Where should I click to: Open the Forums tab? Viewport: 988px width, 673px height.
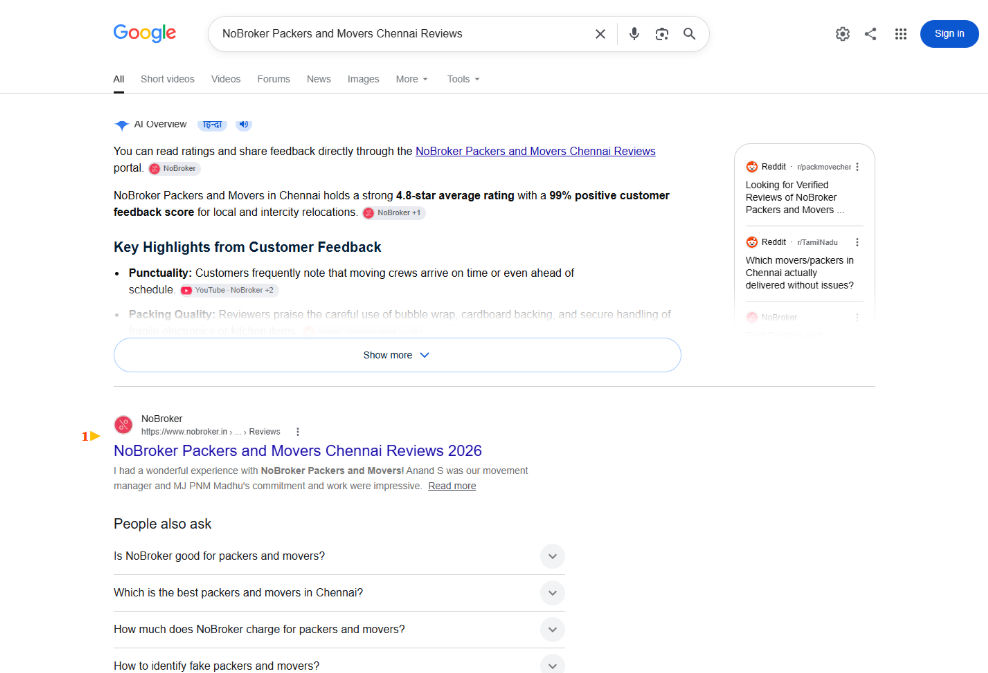[x=273, y=79]
